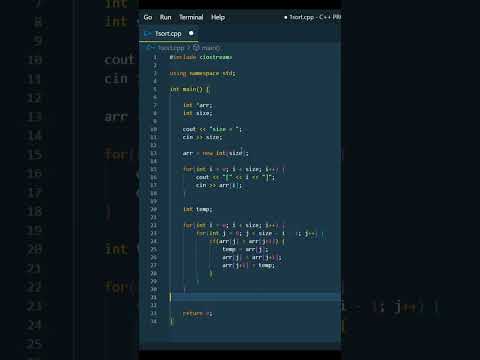Viewport: 480px width, 360px height.
Task: Place the cursor on the highlighted empty line 31
Action: (x=255, y=297)
